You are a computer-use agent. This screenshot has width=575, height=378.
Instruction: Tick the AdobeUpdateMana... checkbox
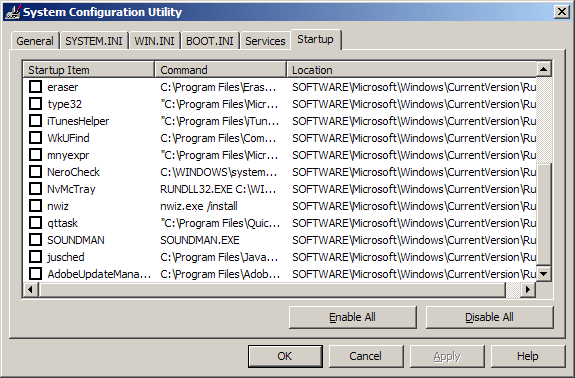pyautogui.click(x=36, y=274)
